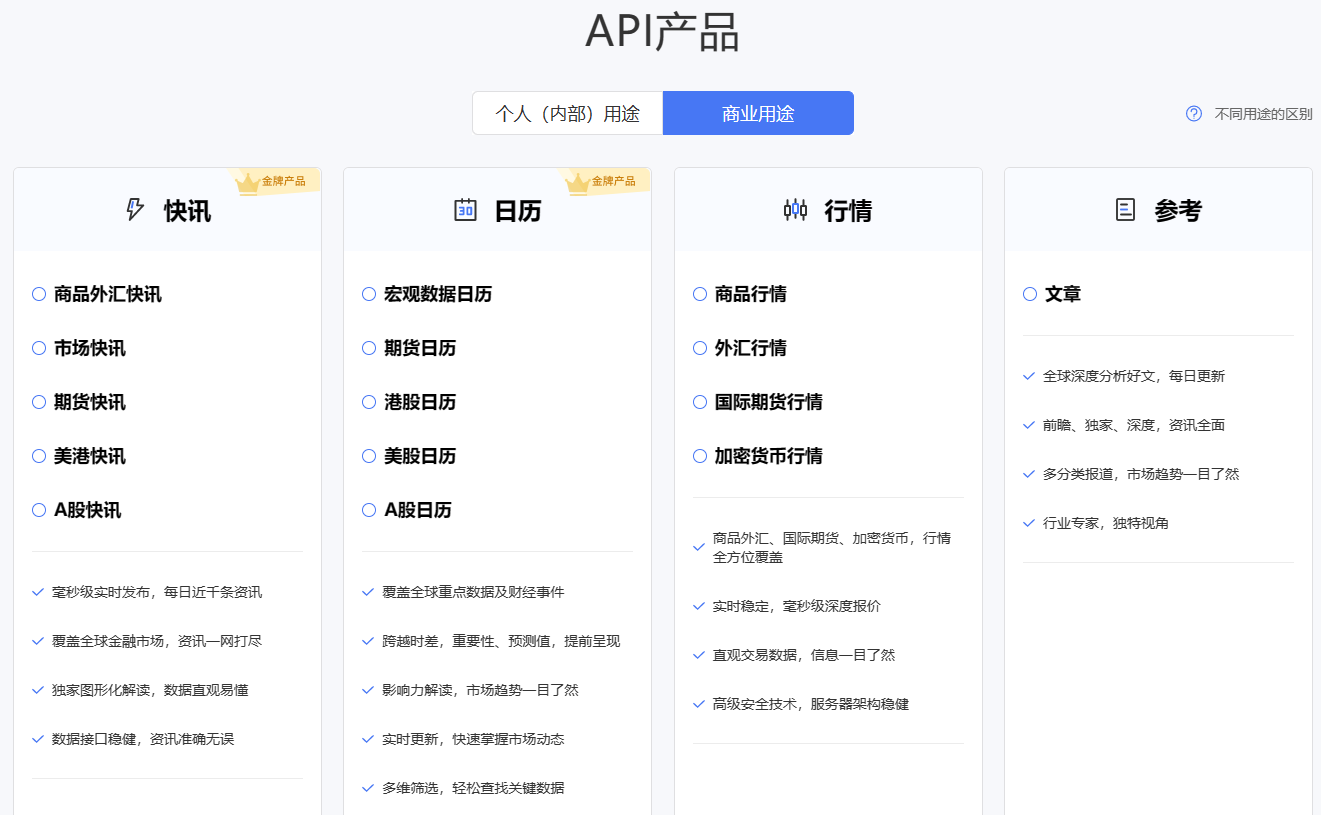Click the 快讯 card heading
1321x815 pixels.
(x=188, y=211)
